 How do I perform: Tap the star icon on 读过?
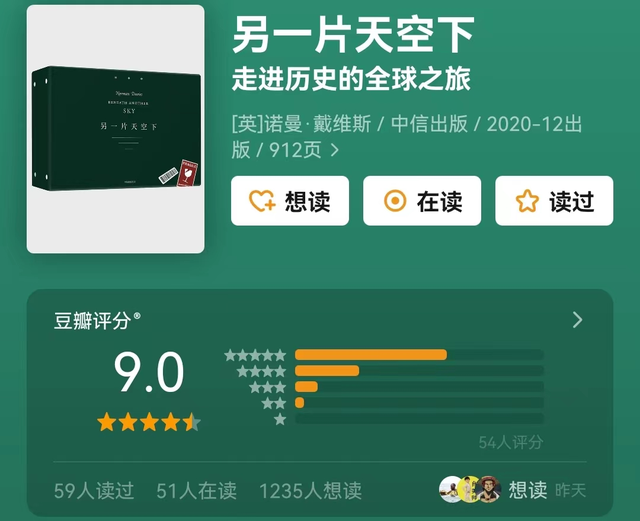(x=527, y=201)
